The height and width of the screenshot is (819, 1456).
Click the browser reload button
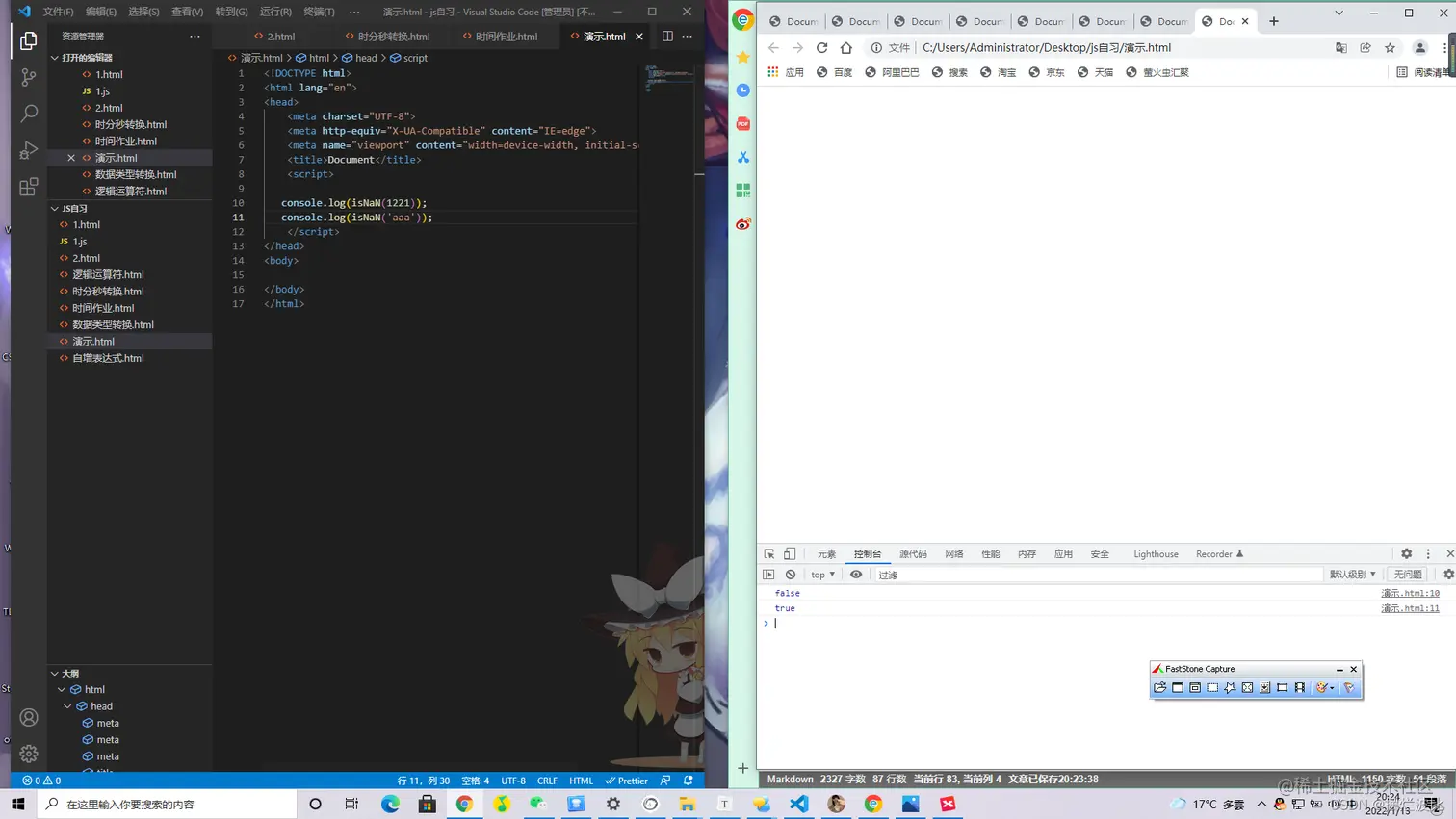pos(821,47)
